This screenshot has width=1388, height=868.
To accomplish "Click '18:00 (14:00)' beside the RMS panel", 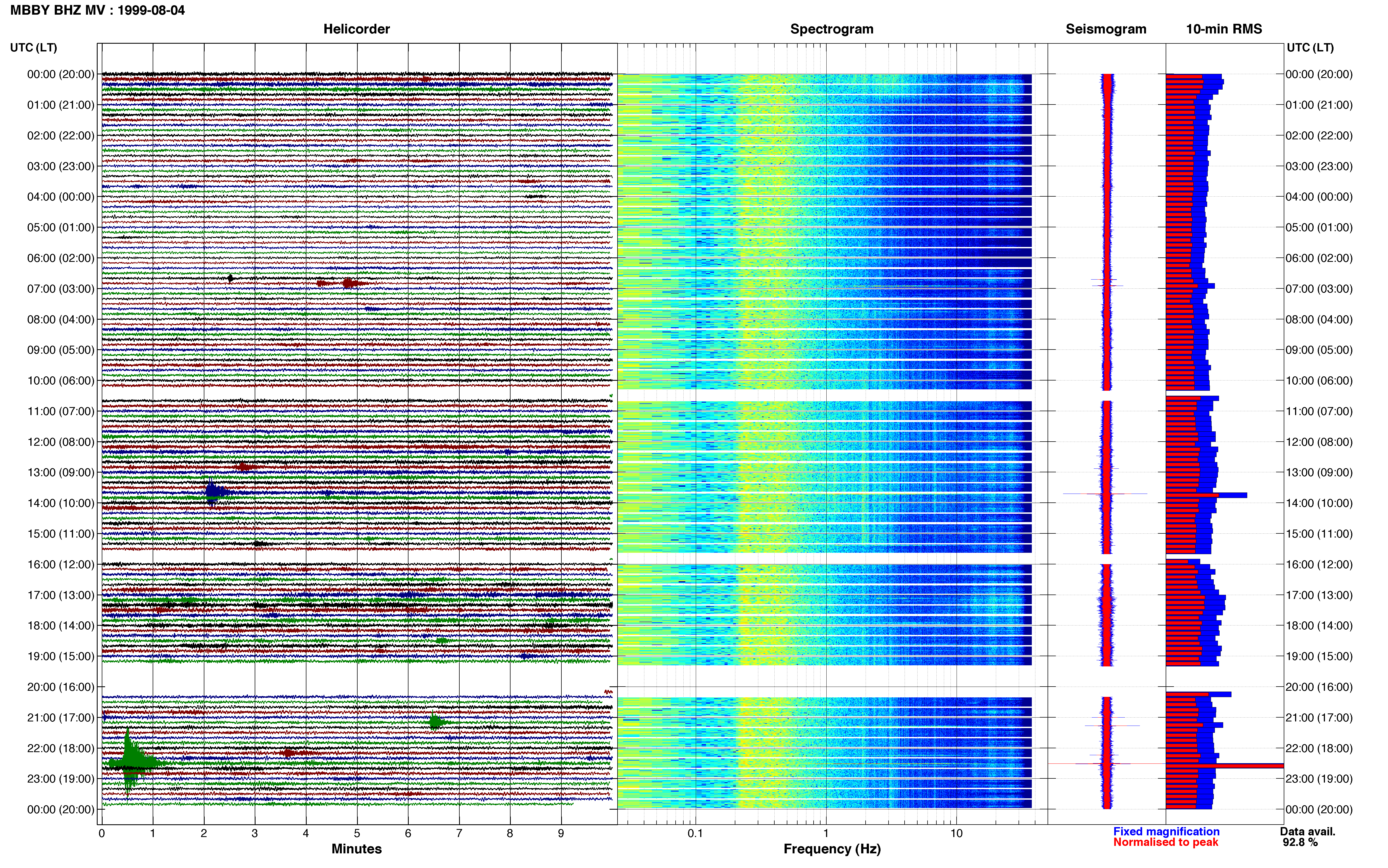I will (x=1319, y=625).
